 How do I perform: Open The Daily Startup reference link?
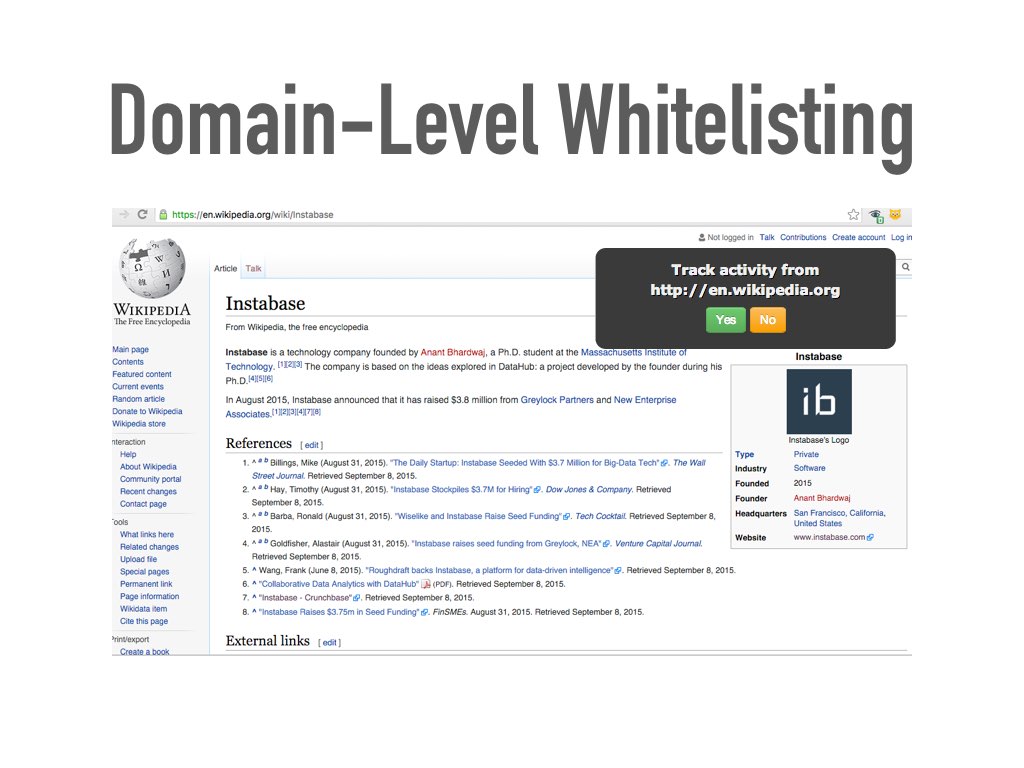coord(525,463)
